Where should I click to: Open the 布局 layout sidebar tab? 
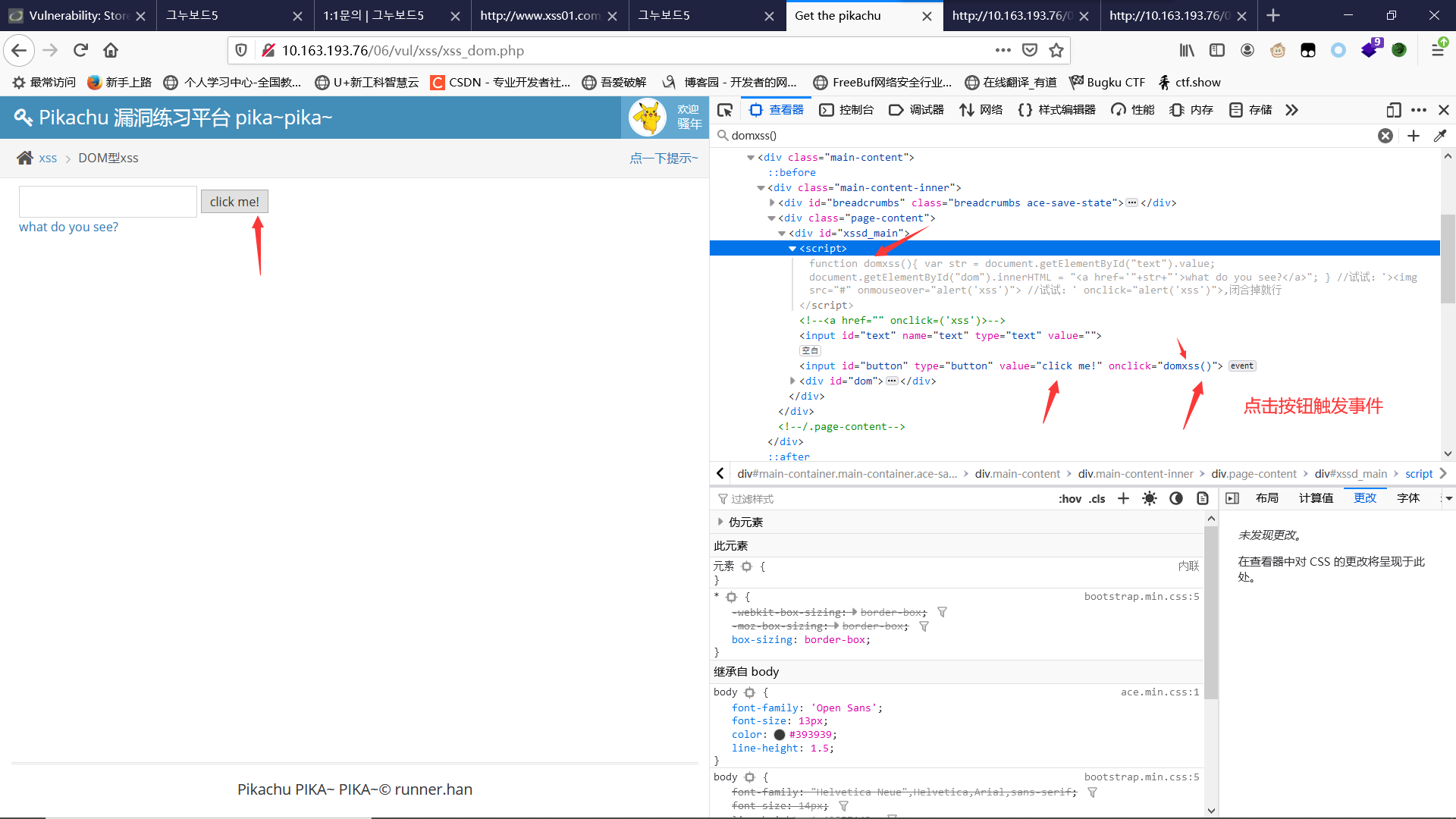1266,498
